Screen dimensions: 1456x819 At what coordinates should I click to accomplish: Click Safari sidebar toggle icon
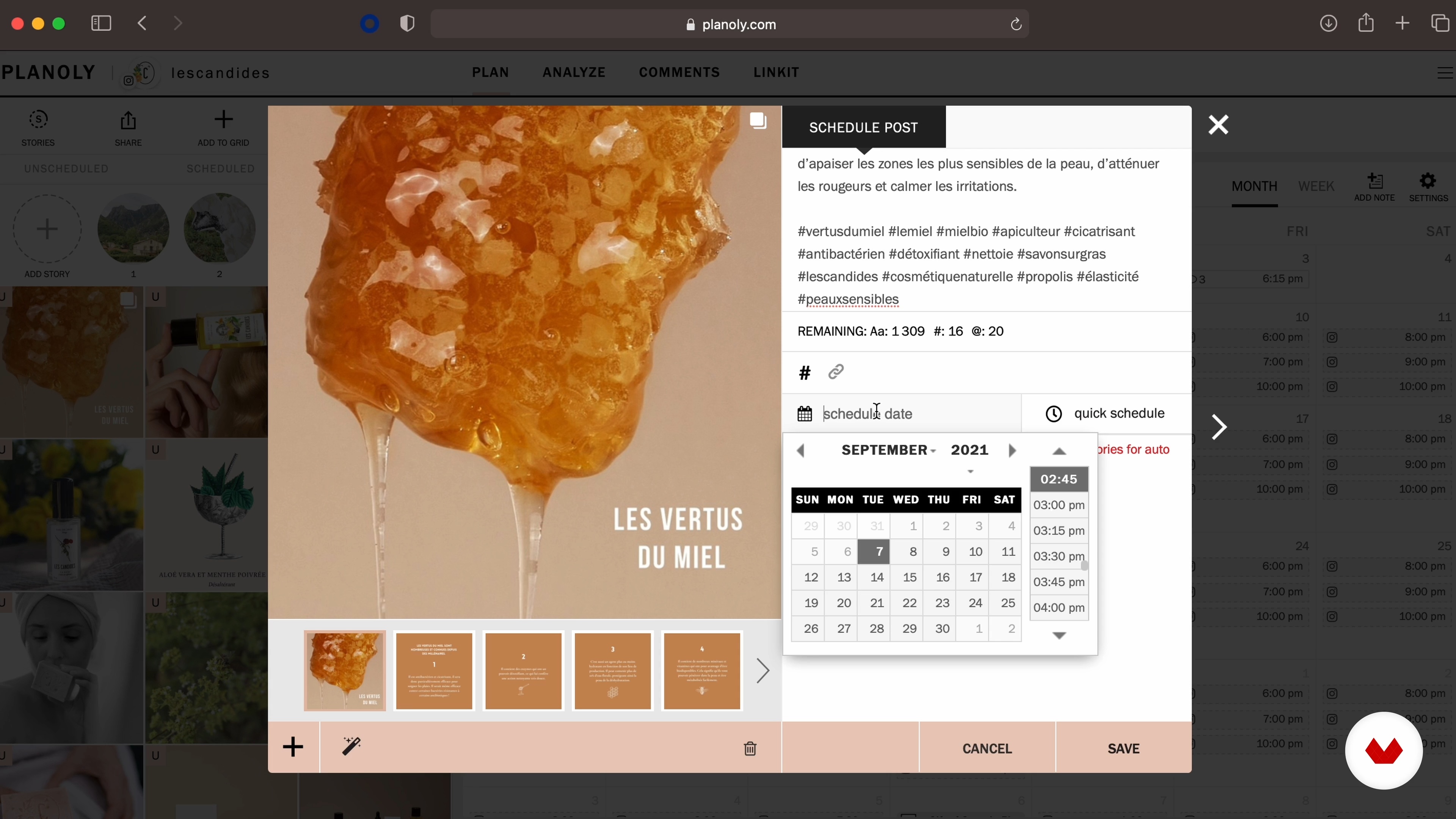point(101,23)
